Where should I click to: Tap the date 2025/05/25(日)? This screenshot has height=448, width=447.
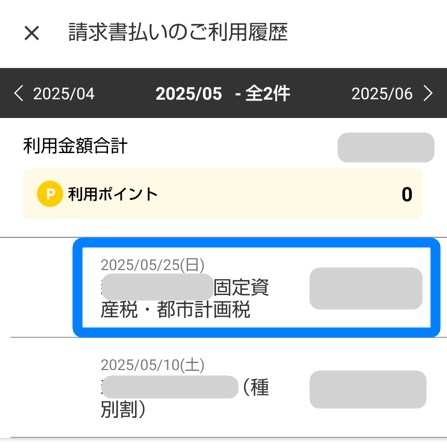153,265
